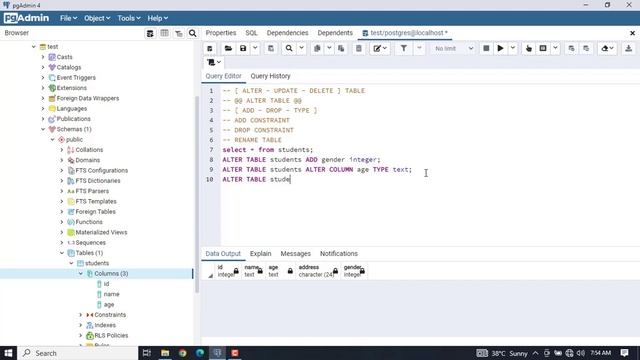Click the Delete row trash icon
640x360 pixels.
tap(359, 48)
